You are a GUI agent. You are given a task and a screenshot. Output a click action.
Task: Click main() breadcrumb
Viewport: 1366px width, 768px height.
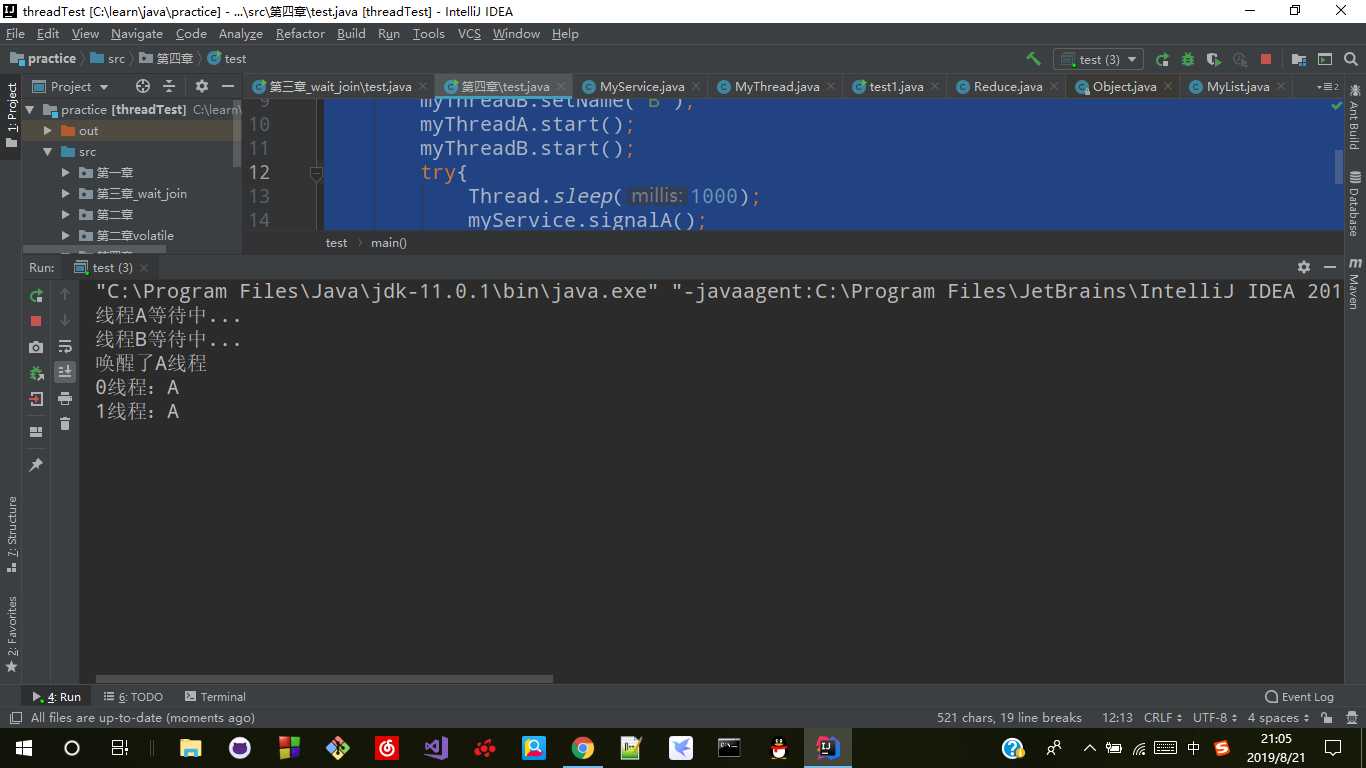[x=389, y=243]
